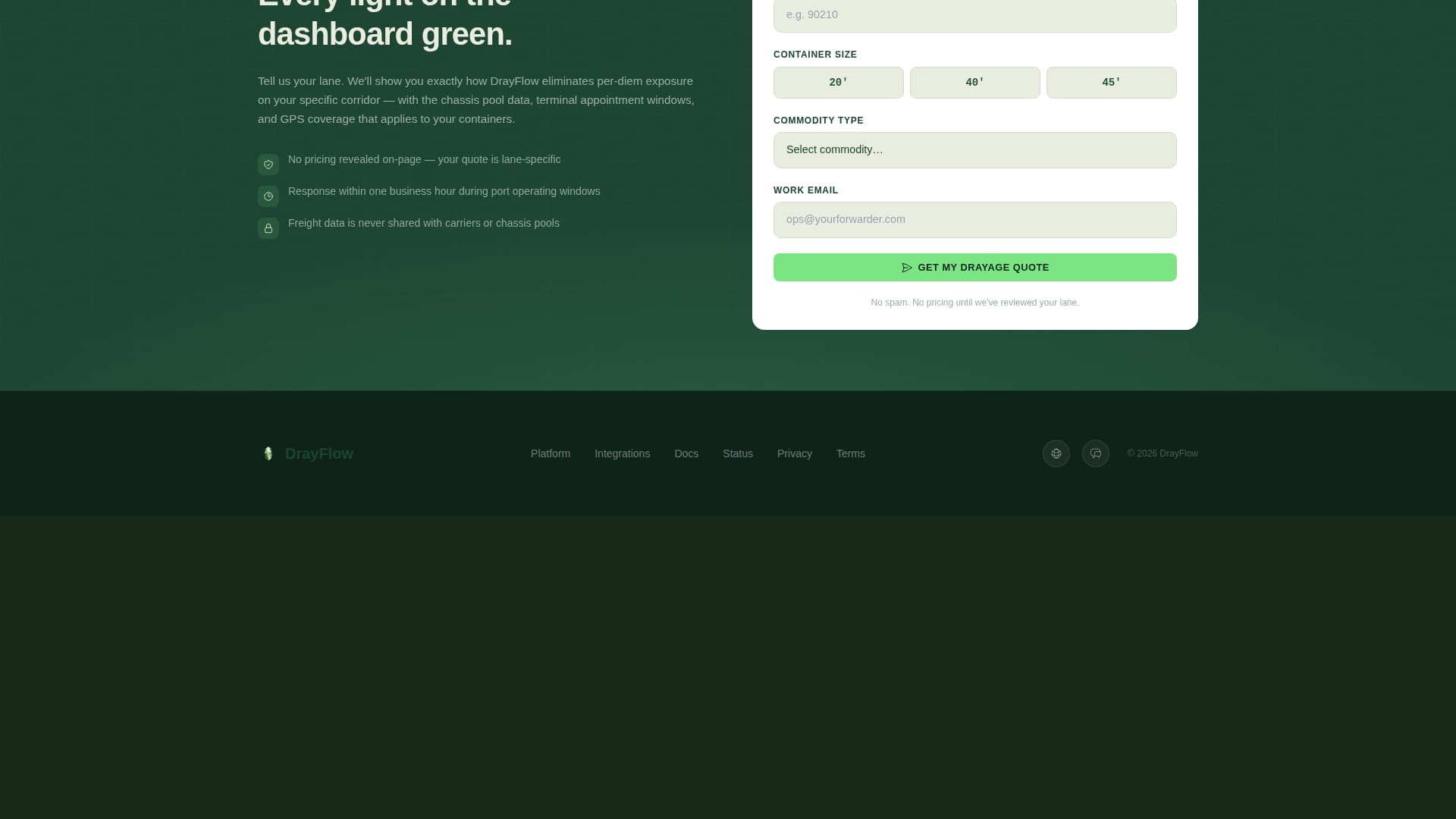The image size is (1456, 819).
Task: Click 'No pricing revealed on-page' bullet text
Action: (425, 159)
